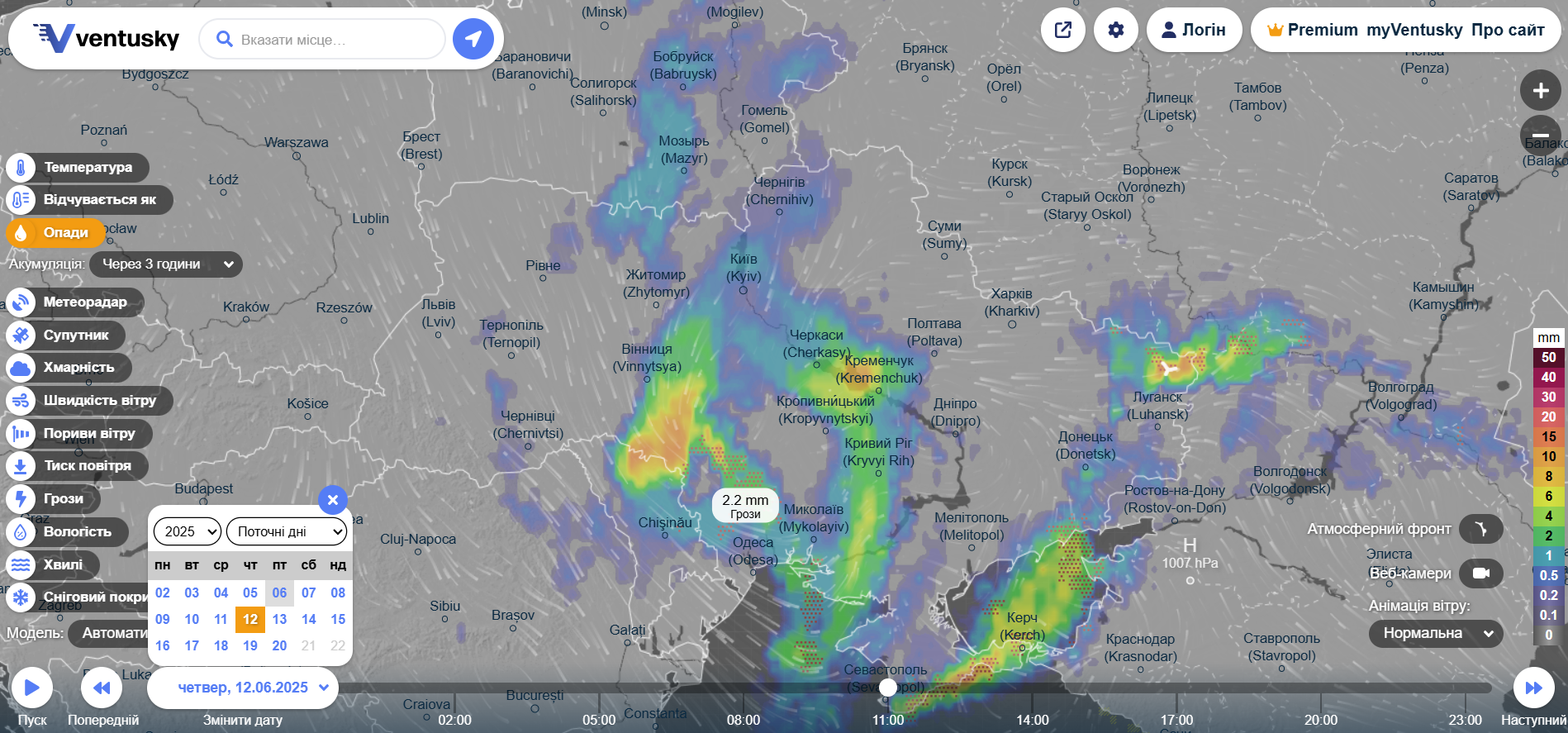Image resolution: width=1568 pixels, height=733 pixels.
Task: Zoom in the map with plus button
Action: [1540, 91]
